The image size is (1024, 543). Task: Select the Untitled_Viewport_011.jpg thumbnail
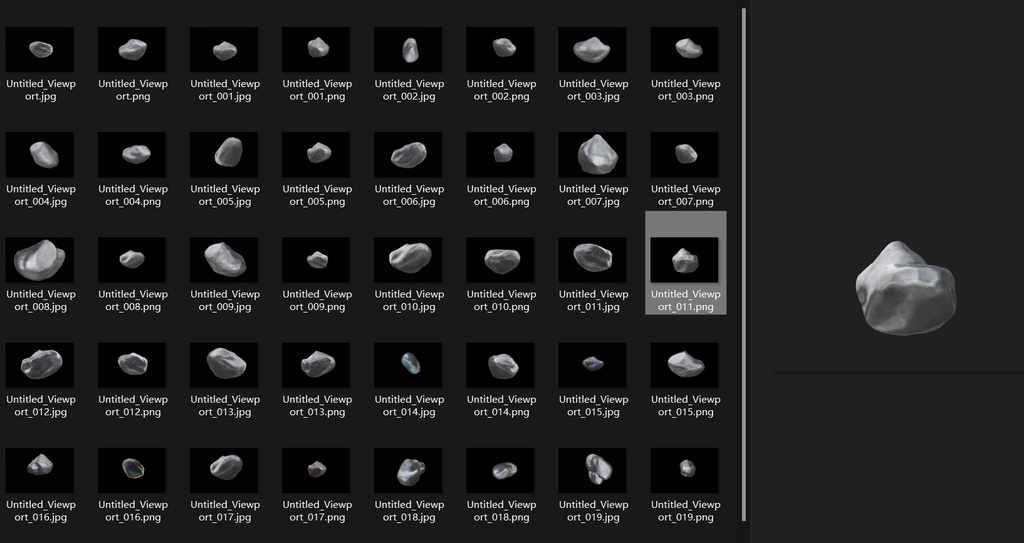click(x=592, y=260)
